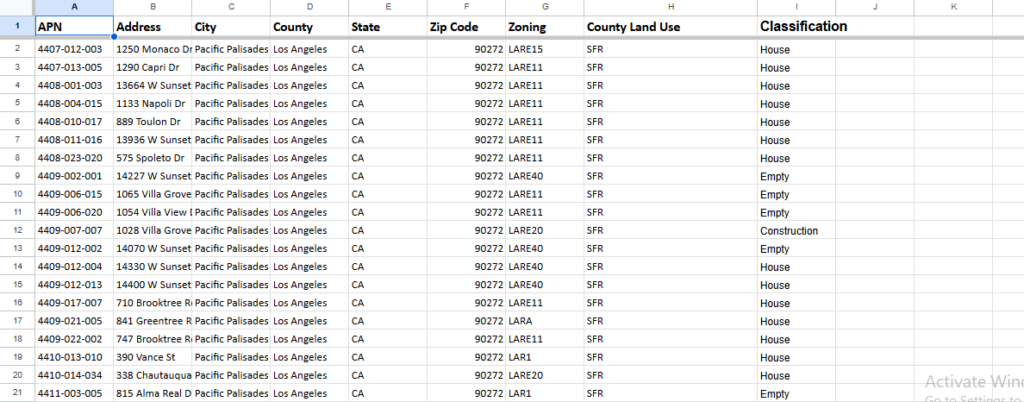The image size is (1024, 402).
Task: Select the Construction classification cell
Action: [796, 231]
